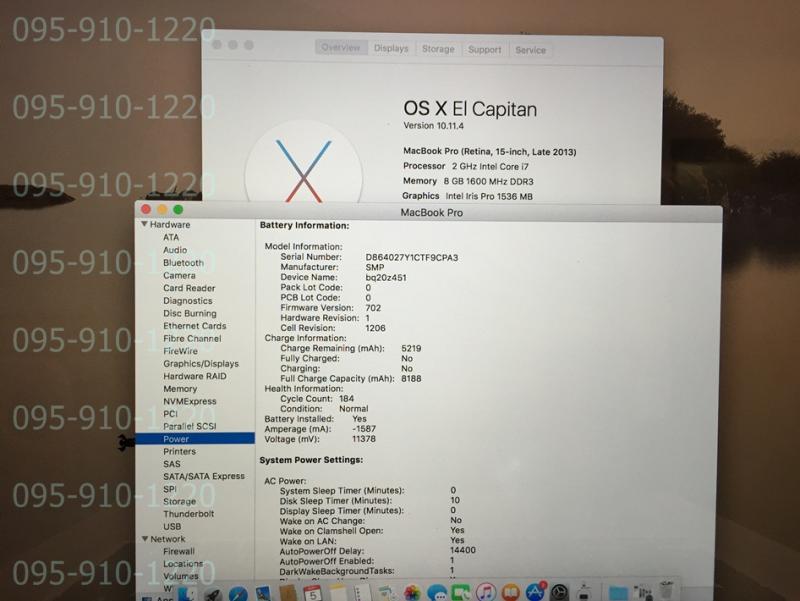
Task: Click battery serial number D864027Y1CTF9CPA3
Action: (412, 258)
